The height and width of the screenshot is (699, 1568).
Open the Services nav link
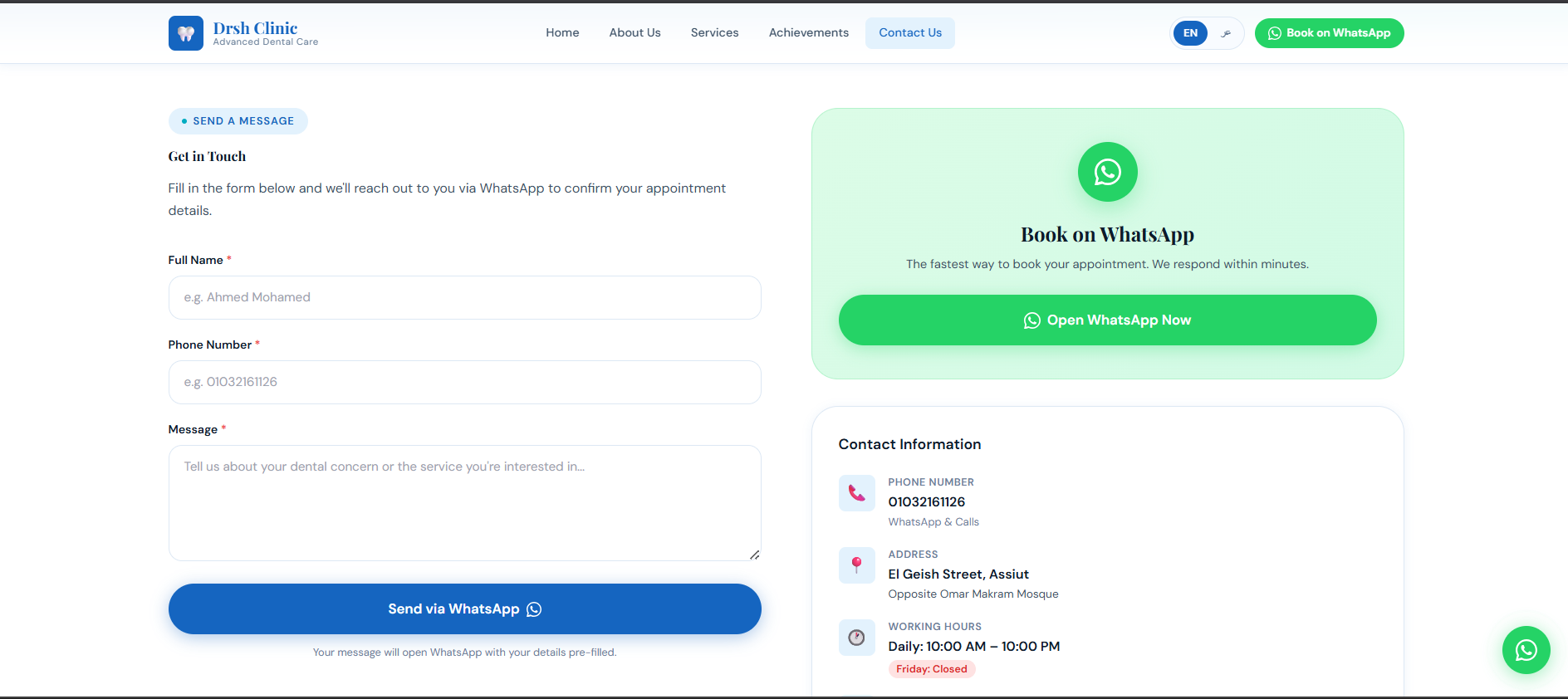(x=714, y=33)
